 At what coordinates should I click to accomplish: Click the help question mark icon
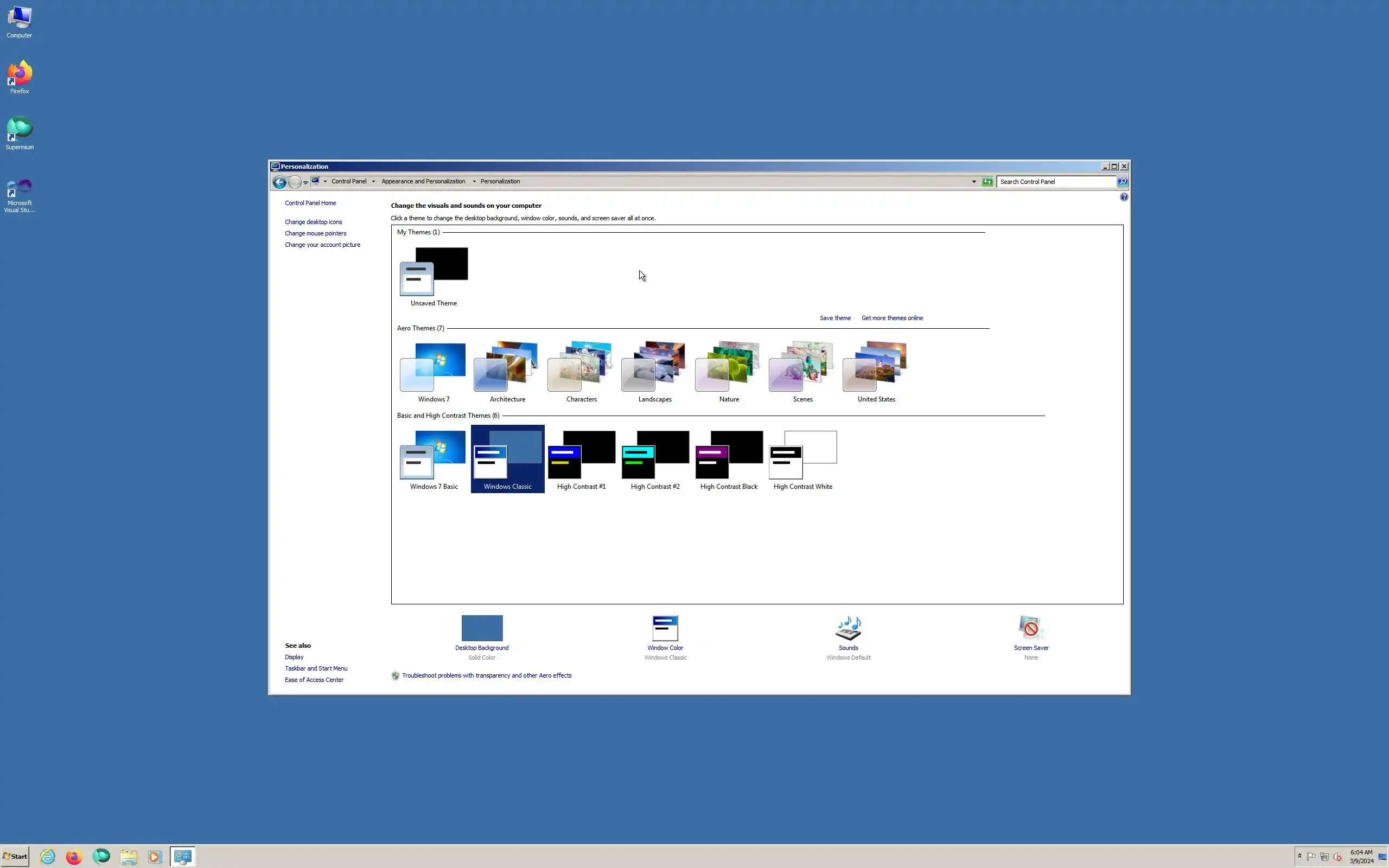1123,197
